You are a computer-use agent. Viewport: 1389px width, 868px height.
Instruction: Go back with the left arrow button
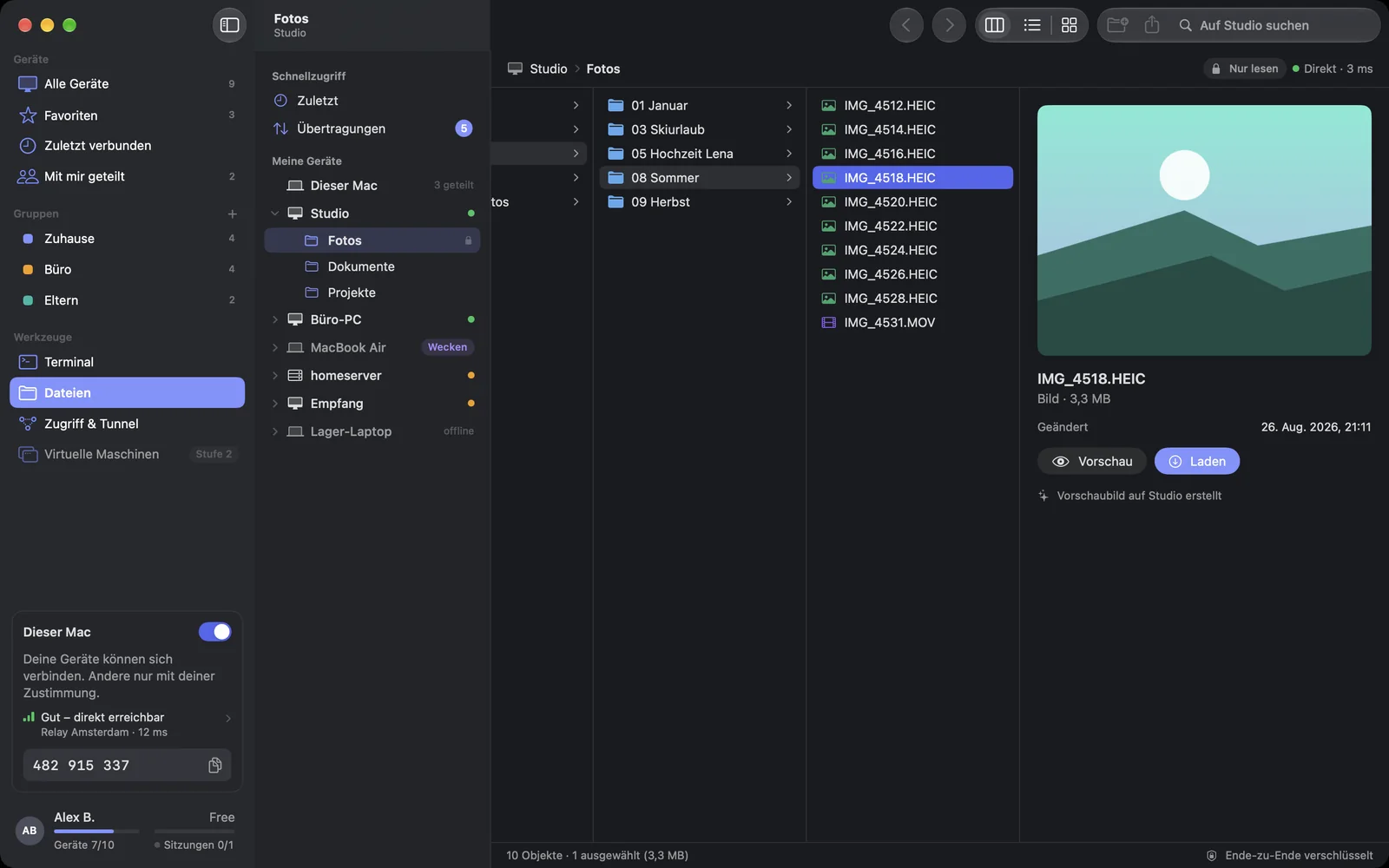click(906, 25)
